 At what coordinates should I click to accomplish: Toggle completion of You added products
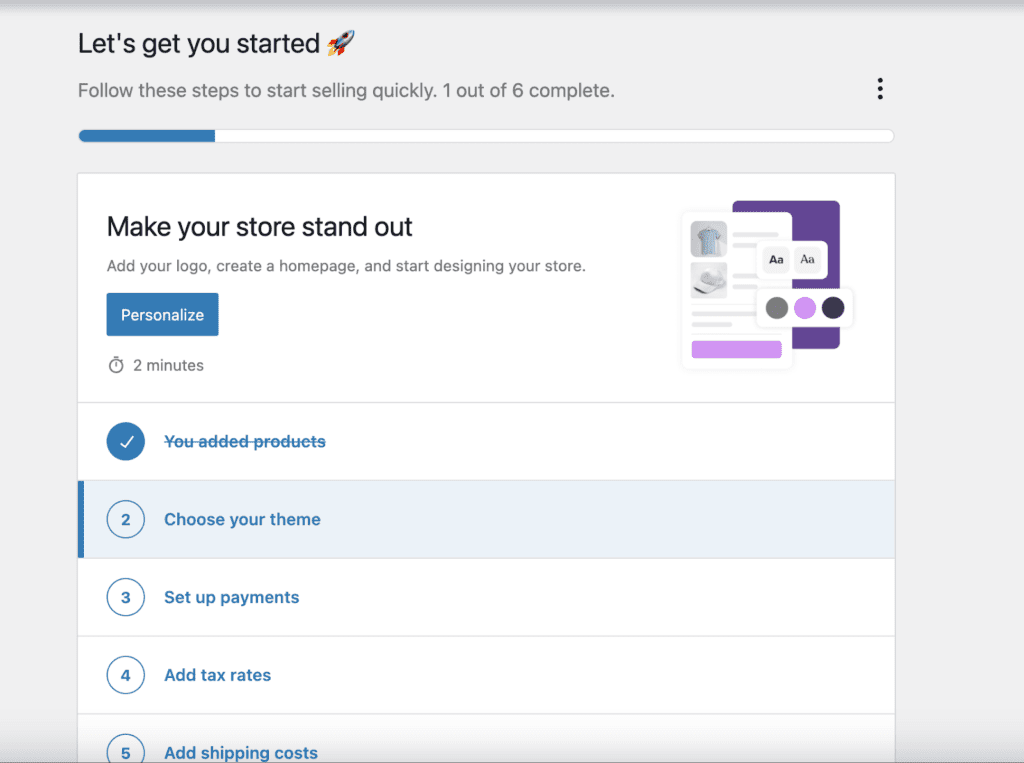(245, 441)
